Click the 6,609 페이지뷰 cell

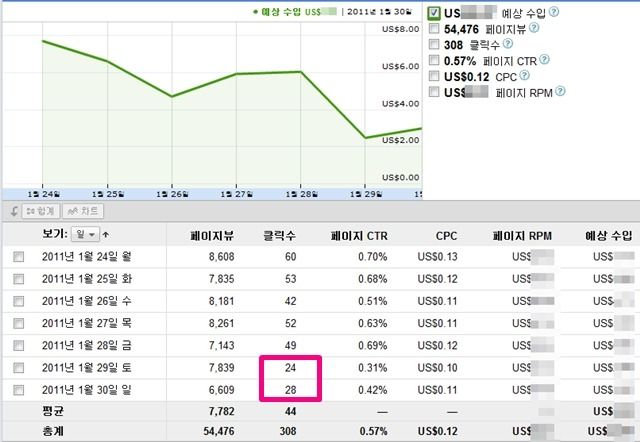pyautogui.click(x=221, y=390)
